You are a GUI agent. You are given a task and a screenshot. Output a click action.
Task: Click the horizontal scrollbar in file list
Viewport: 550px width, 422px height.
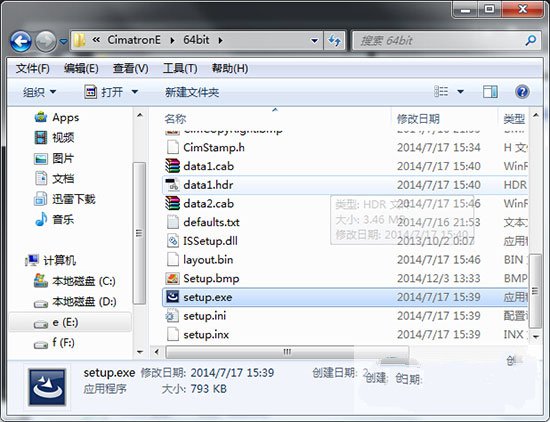[287, 352]
